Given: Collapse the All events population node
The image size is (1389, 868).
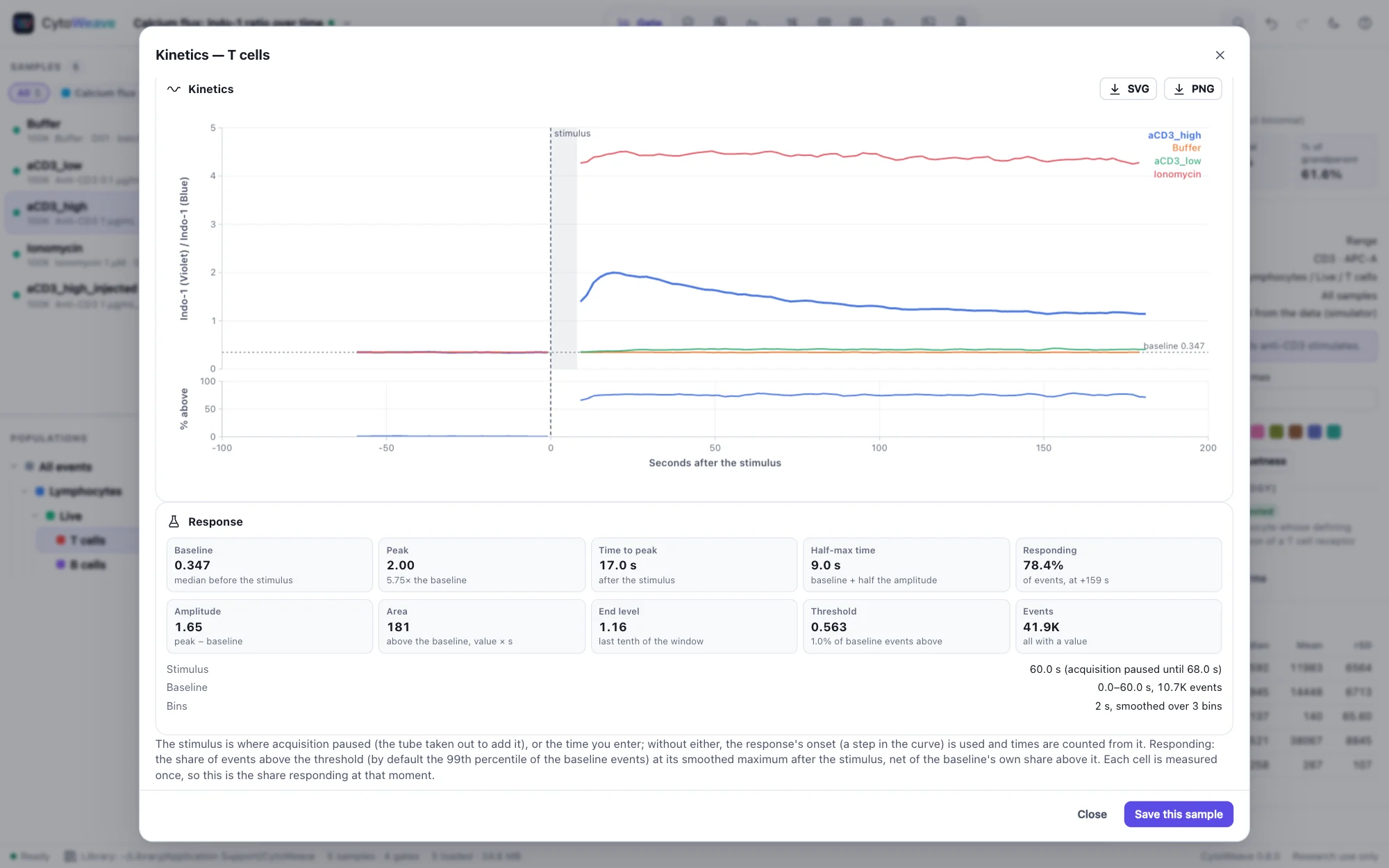Looking at the screenshot, I should 14,467.
